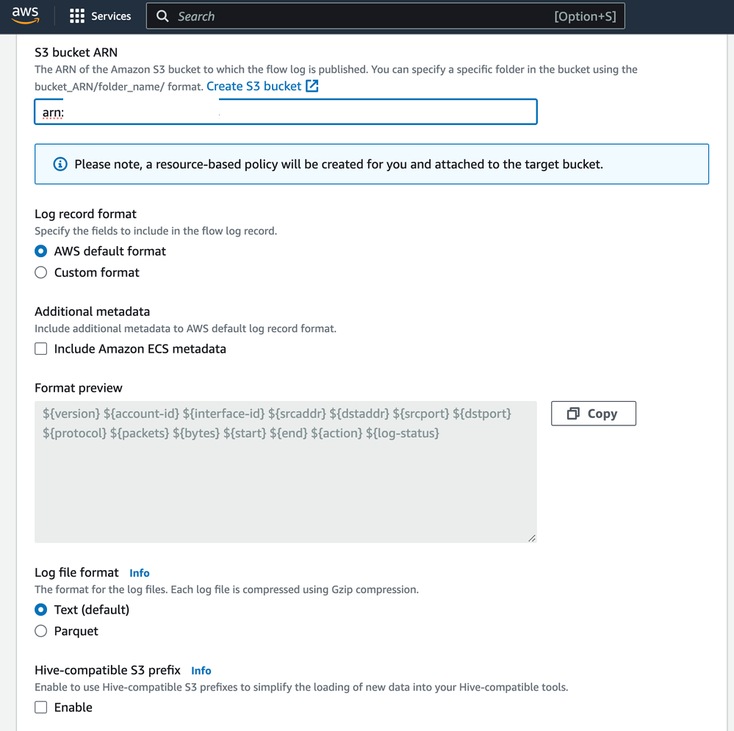Click the Gzip compression description text
Image resolution: width=734 pixels, height=731 pixels.
pyautogui.click(x=227, y=590)
